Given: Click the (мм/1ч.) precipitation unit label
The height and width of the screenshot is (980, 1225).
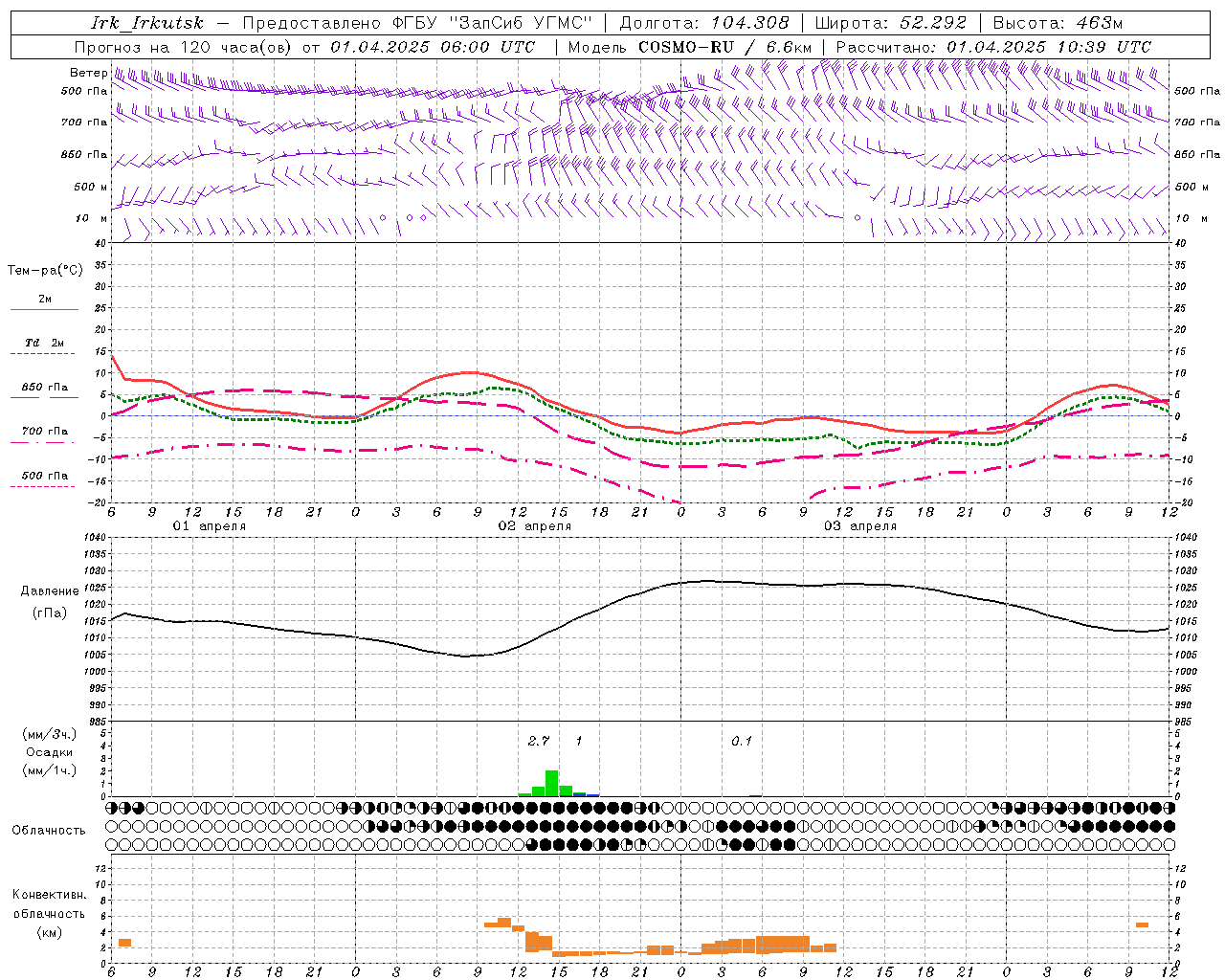Looking at the screenshot, I should tap(49, 770).
